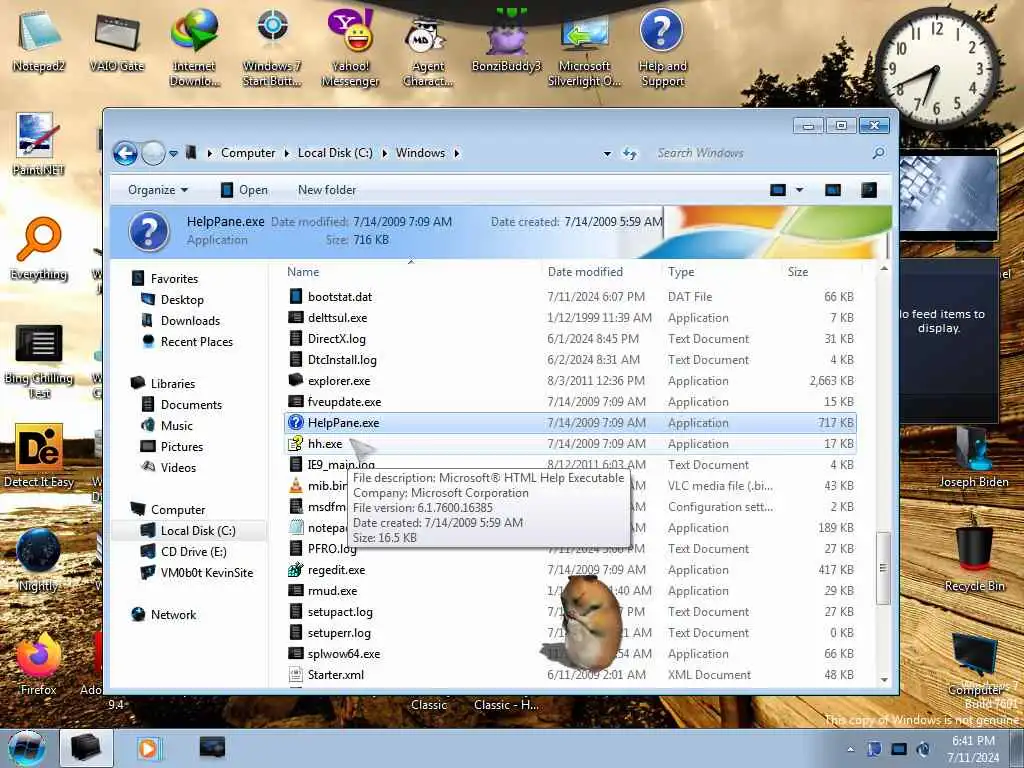Show hidden system tray icons arrow

click(850, 749)
